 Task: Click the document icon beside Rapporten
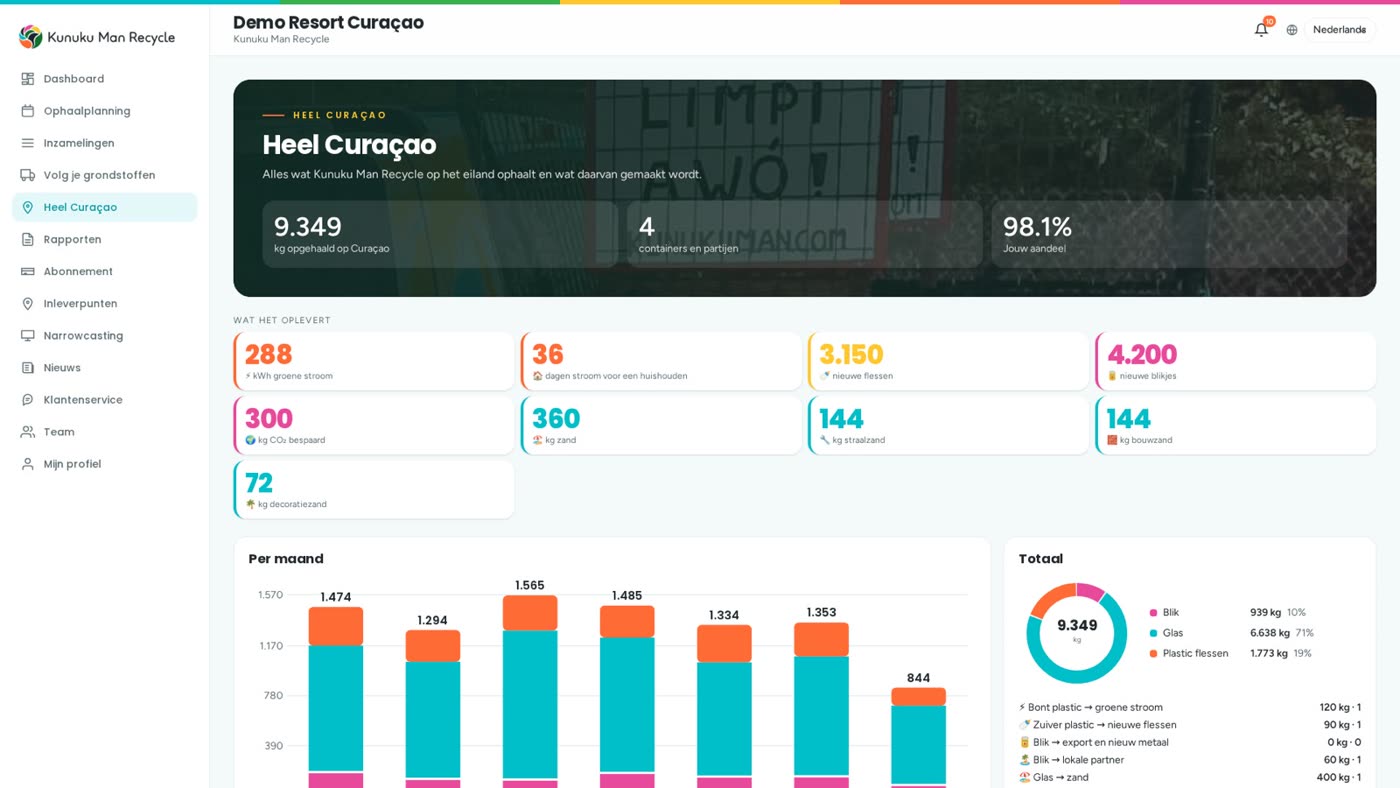pyautogui.click(x=28, y=239)
